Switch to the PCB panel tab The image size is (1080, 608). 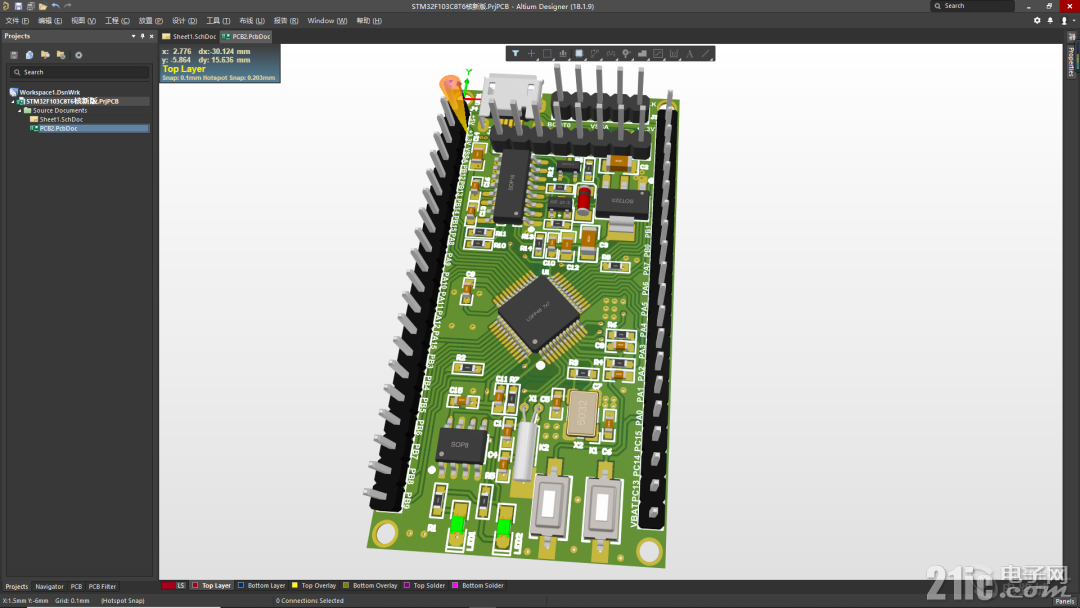pyautogui.click(x=76, y=587)
